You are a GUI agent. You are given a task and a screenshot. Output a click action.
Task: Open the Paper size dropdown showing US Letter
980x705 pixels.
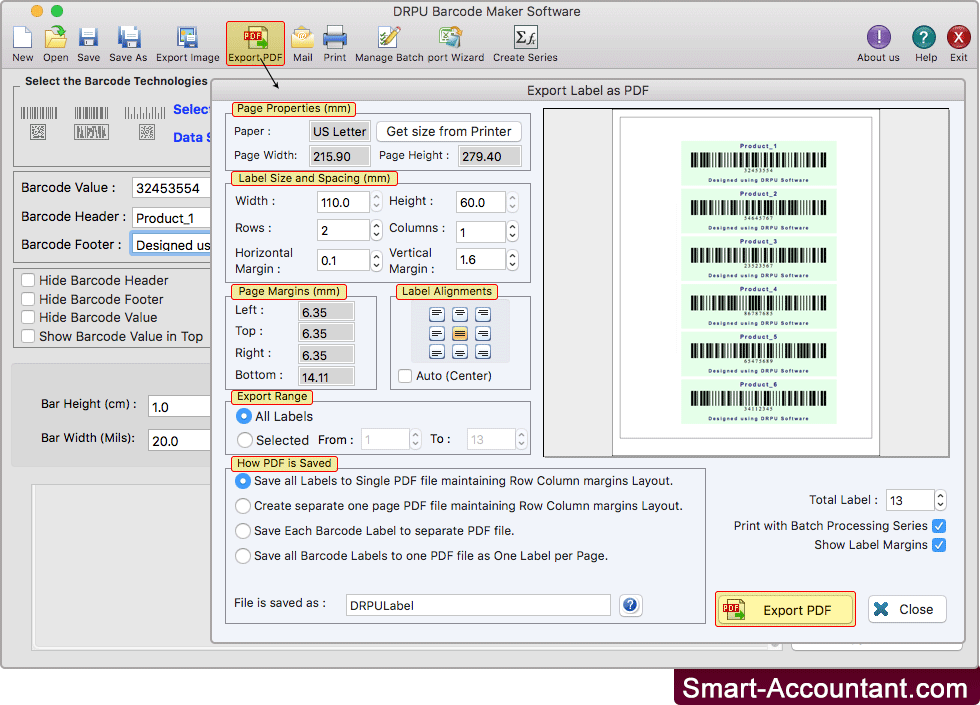339,130
